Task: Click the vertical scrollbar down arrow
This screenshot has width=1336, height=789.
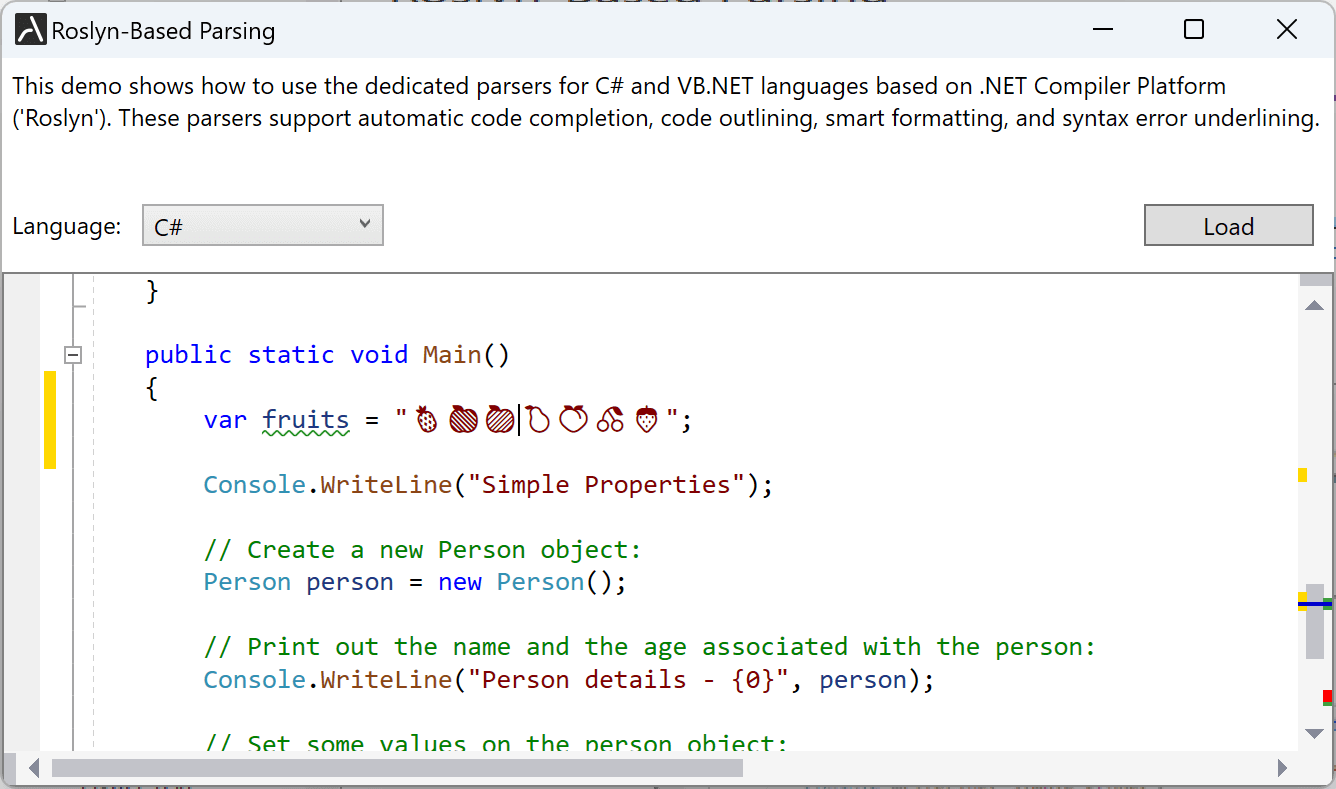Action: [x=1315, y=734]
